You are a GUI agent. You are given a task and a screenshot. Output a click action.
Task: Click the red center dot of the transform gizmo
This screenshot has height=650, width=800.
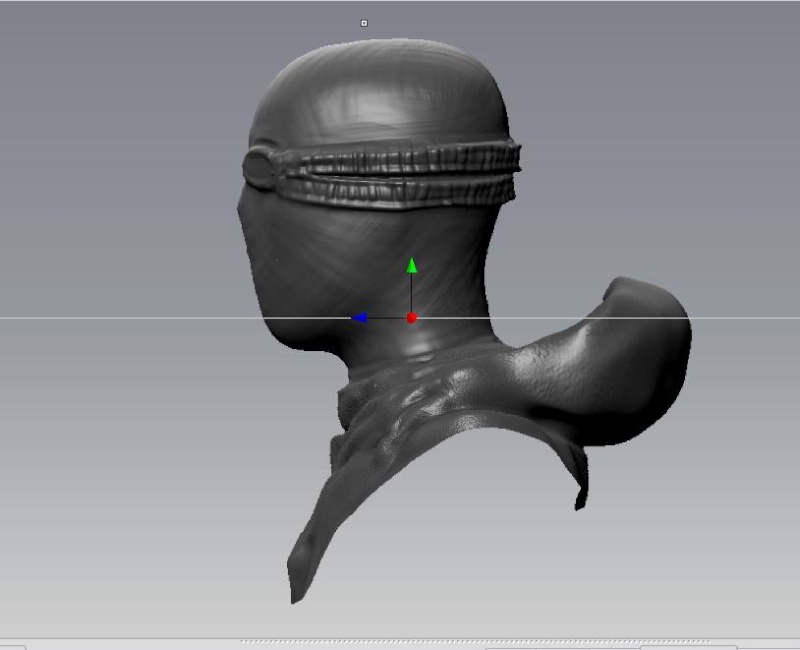(x=412, y=318)
